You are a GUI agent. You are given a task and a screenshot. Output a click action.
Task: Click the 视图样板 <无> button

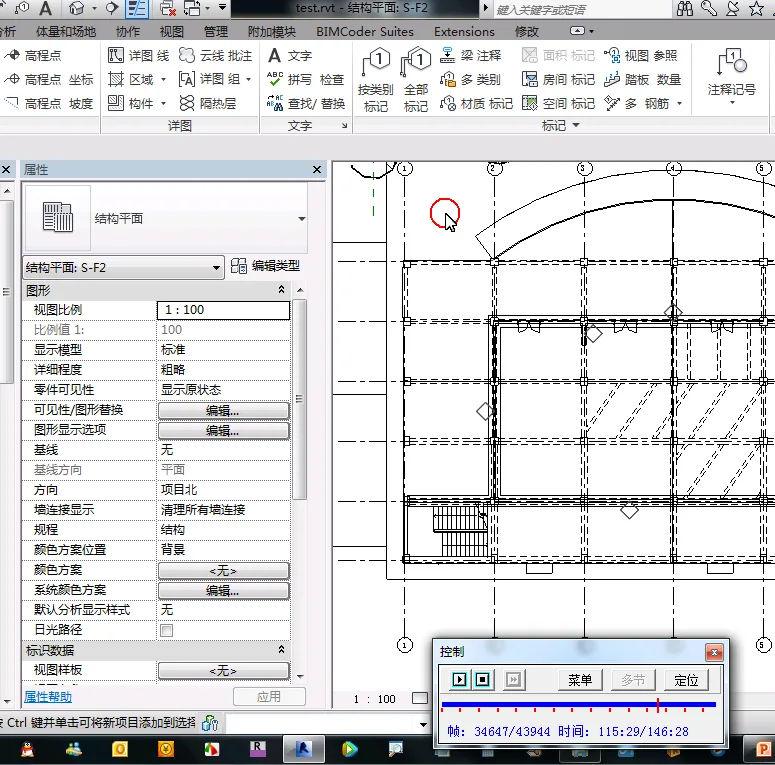click(223, 671)
